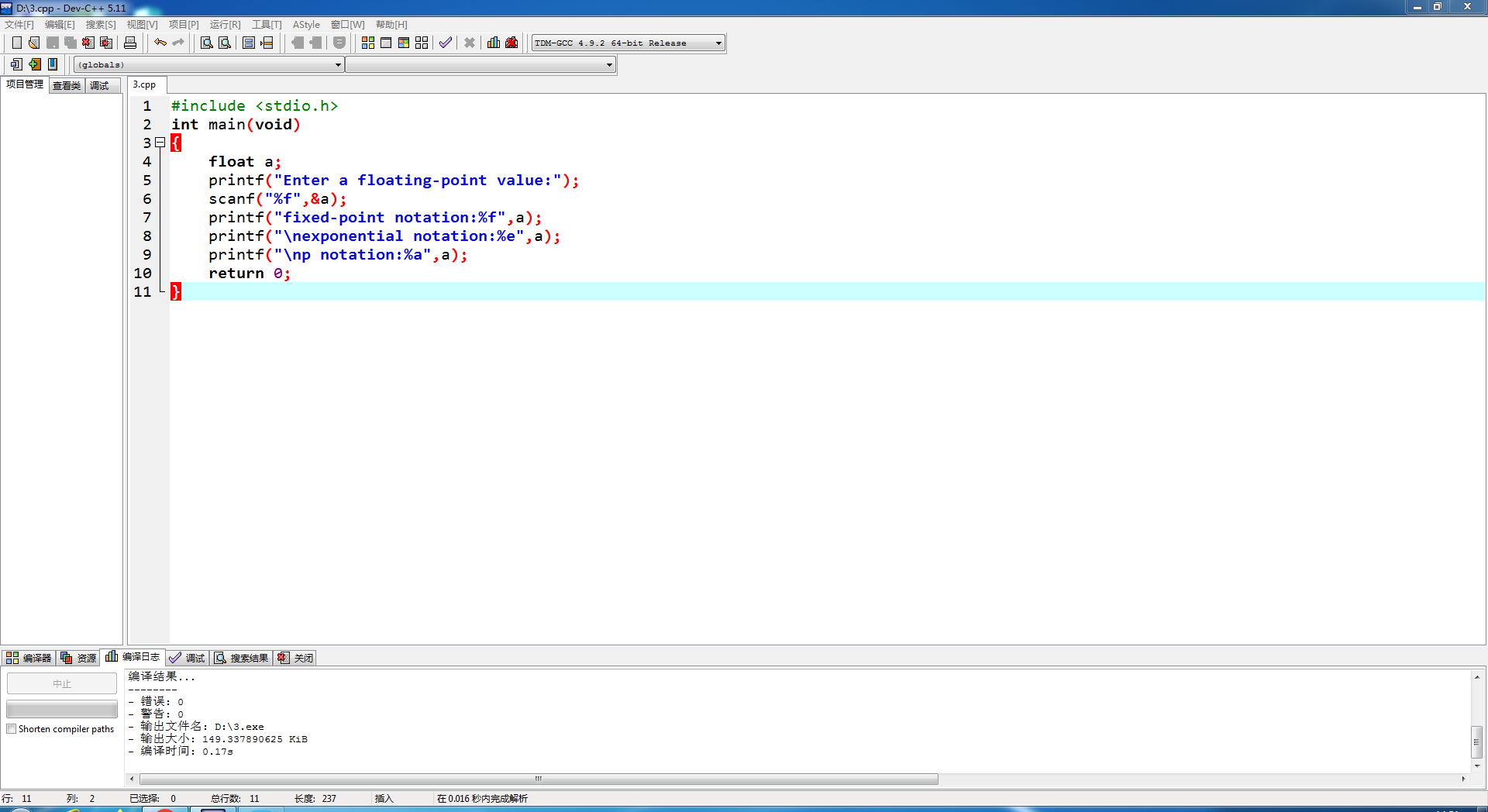Open the 项目[P] menu
Screen dimensions: 1488x812
184,25
